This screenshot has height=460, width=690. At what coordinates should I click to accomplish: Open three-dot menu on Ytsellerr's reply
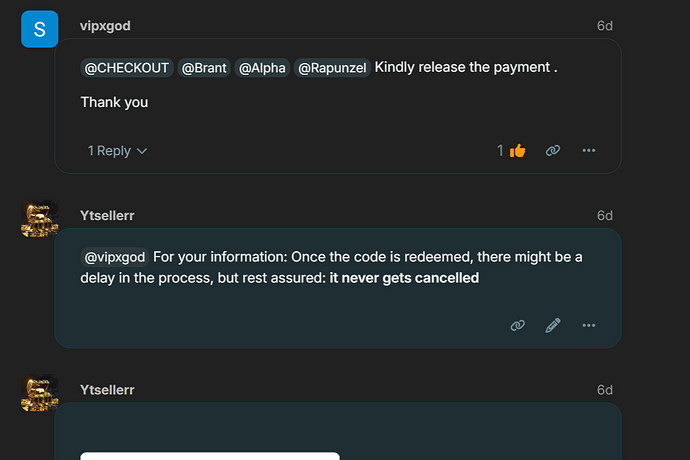click(588, 325)
